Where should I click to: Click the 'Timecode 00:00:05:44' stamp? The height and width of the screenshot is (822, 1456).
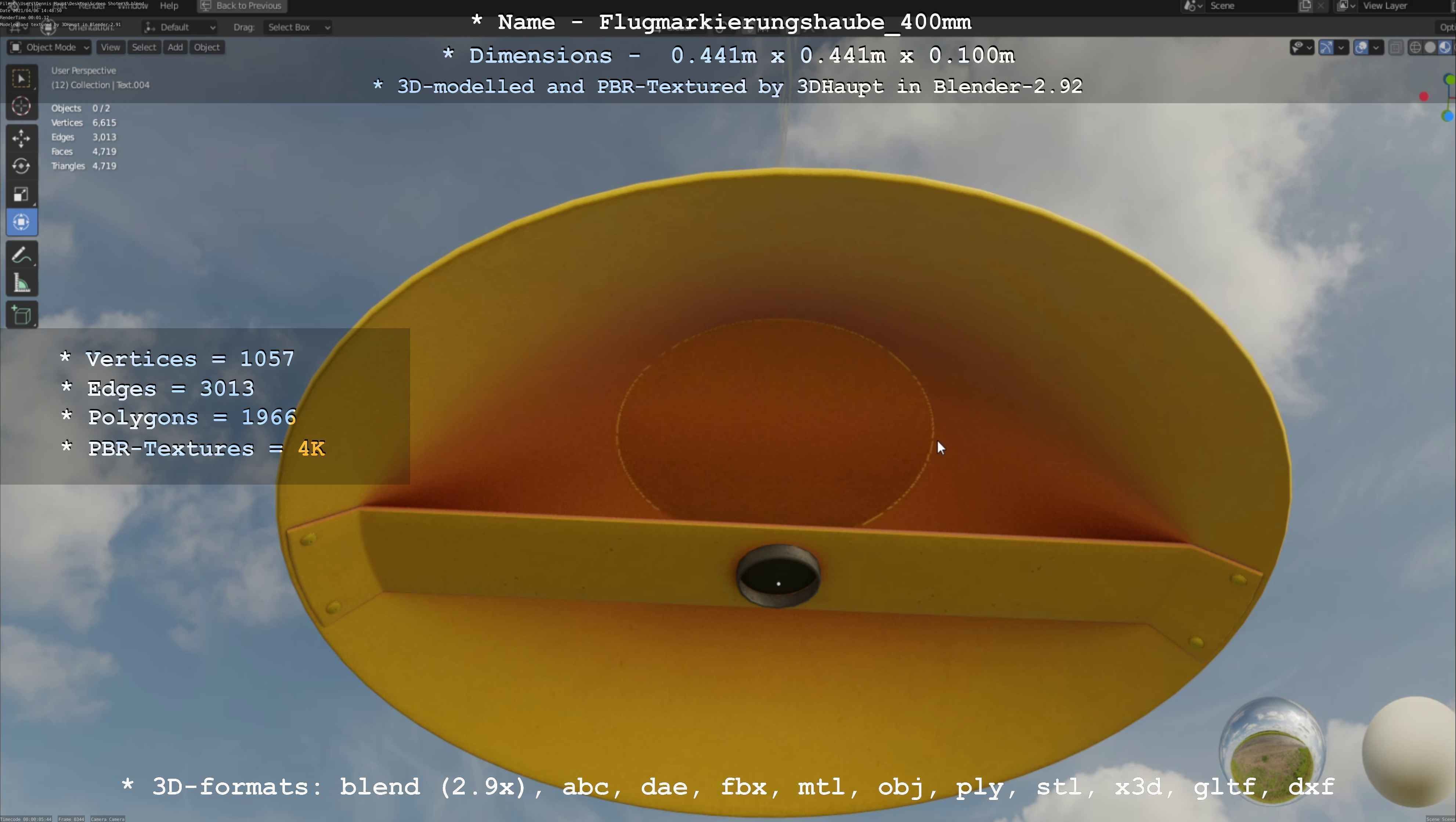(x=26, y=819)
